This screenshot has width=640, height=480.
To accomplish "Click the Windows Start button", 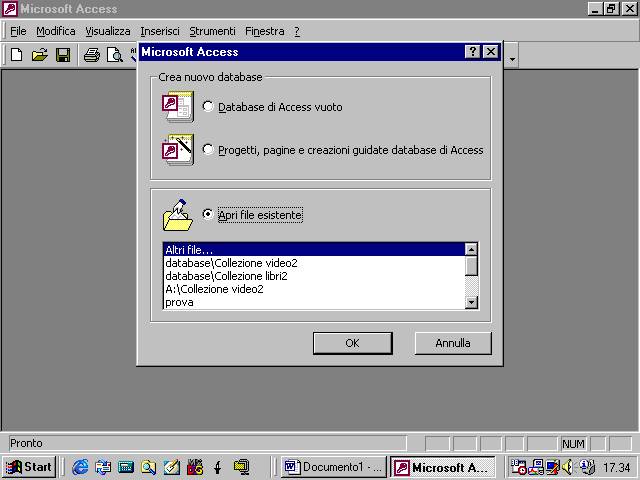I will (x=29, y=467).
